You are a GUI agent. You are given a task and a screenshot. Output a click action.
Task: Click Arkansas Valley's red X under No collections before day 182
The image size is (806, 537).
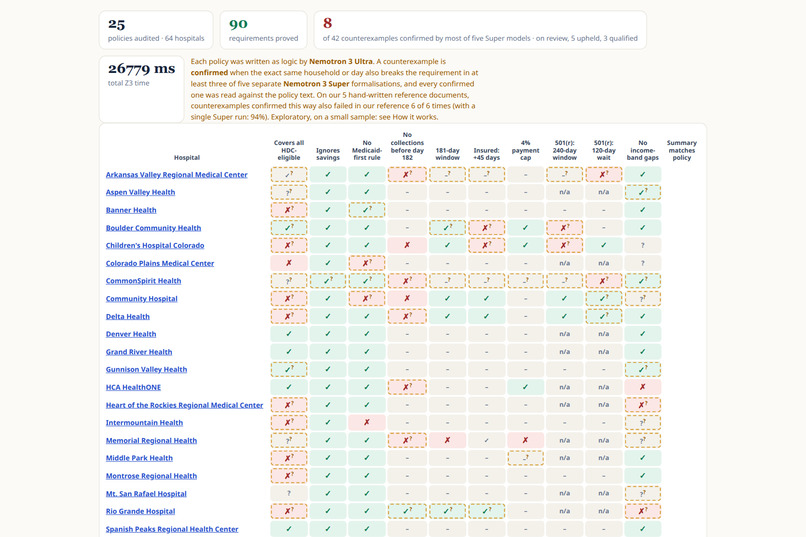[407, 175]
